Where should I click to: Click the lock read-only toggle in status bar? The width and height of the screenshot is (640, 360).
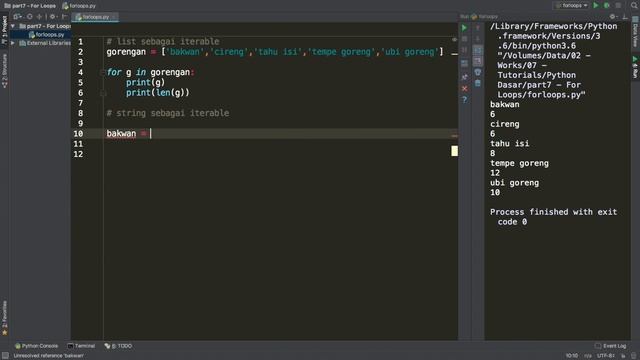point(623,356)
